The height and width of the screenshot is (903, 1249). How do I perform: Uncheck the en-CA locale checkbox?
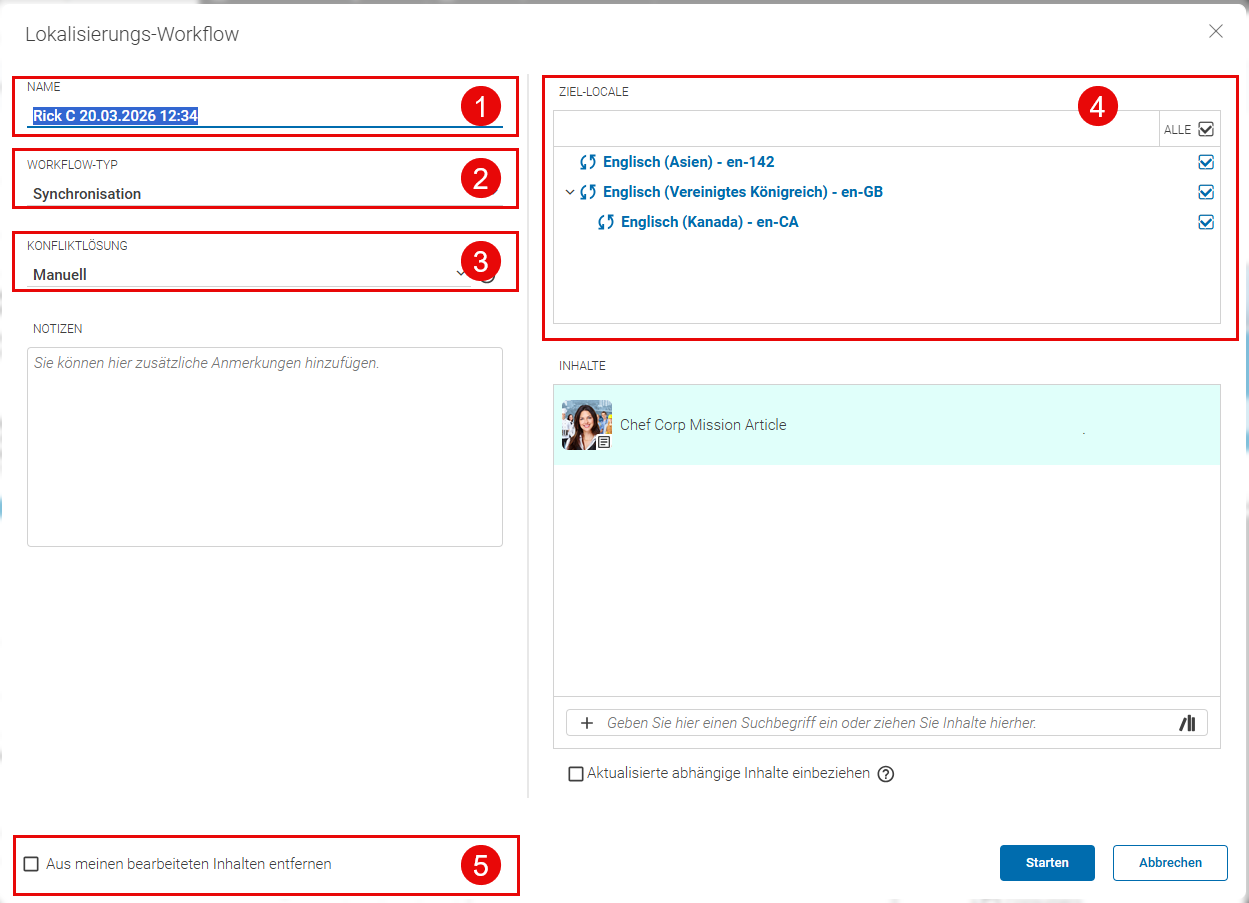pyautogui.click(x=1206, y=222)
